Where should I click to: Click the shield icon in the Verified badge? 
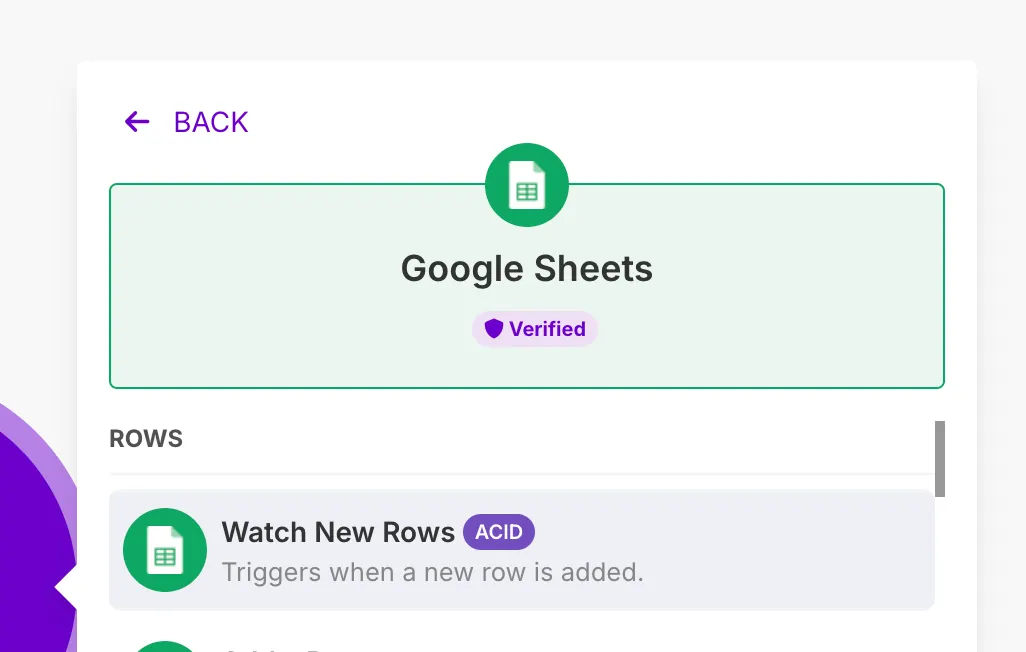tap(493, 329)
